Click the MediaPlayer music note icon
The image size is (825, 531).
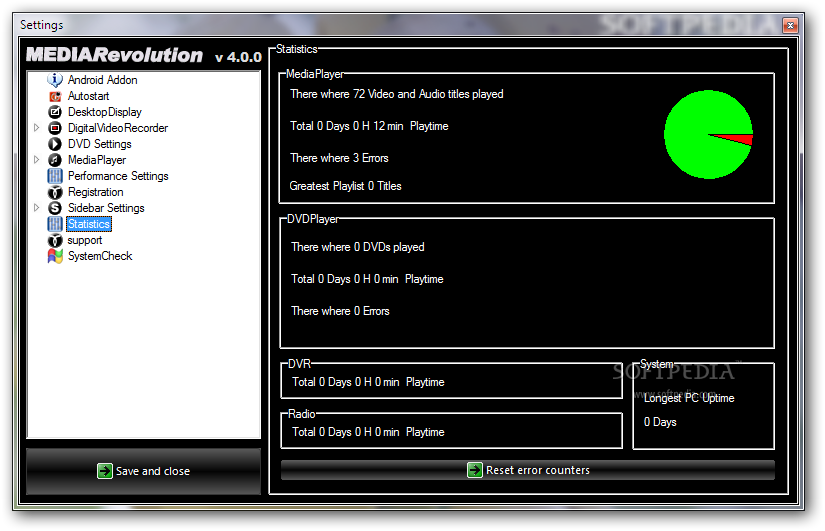tap(55, 160)
